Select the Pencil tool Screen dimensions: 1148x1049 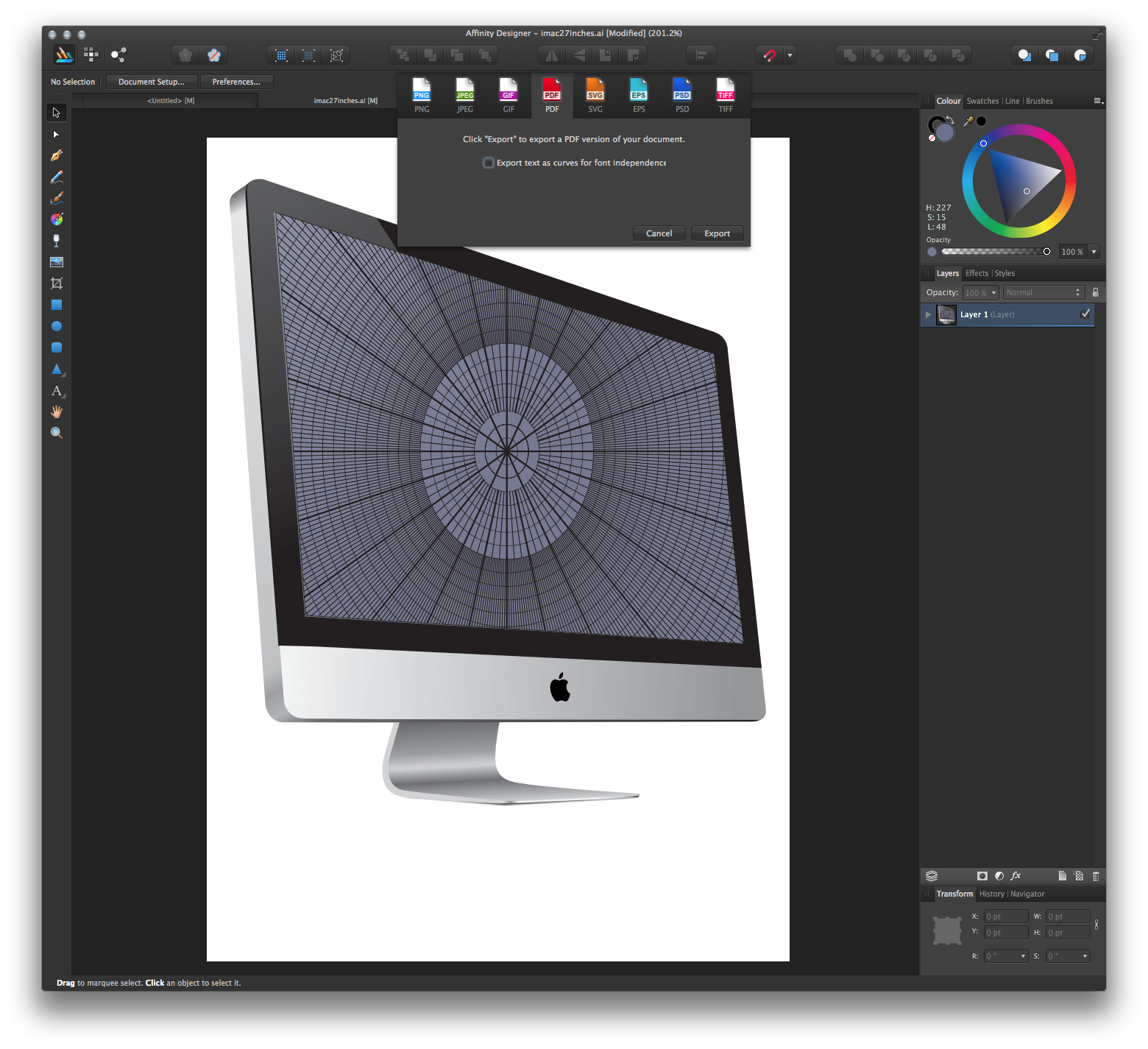click(56, 177)
